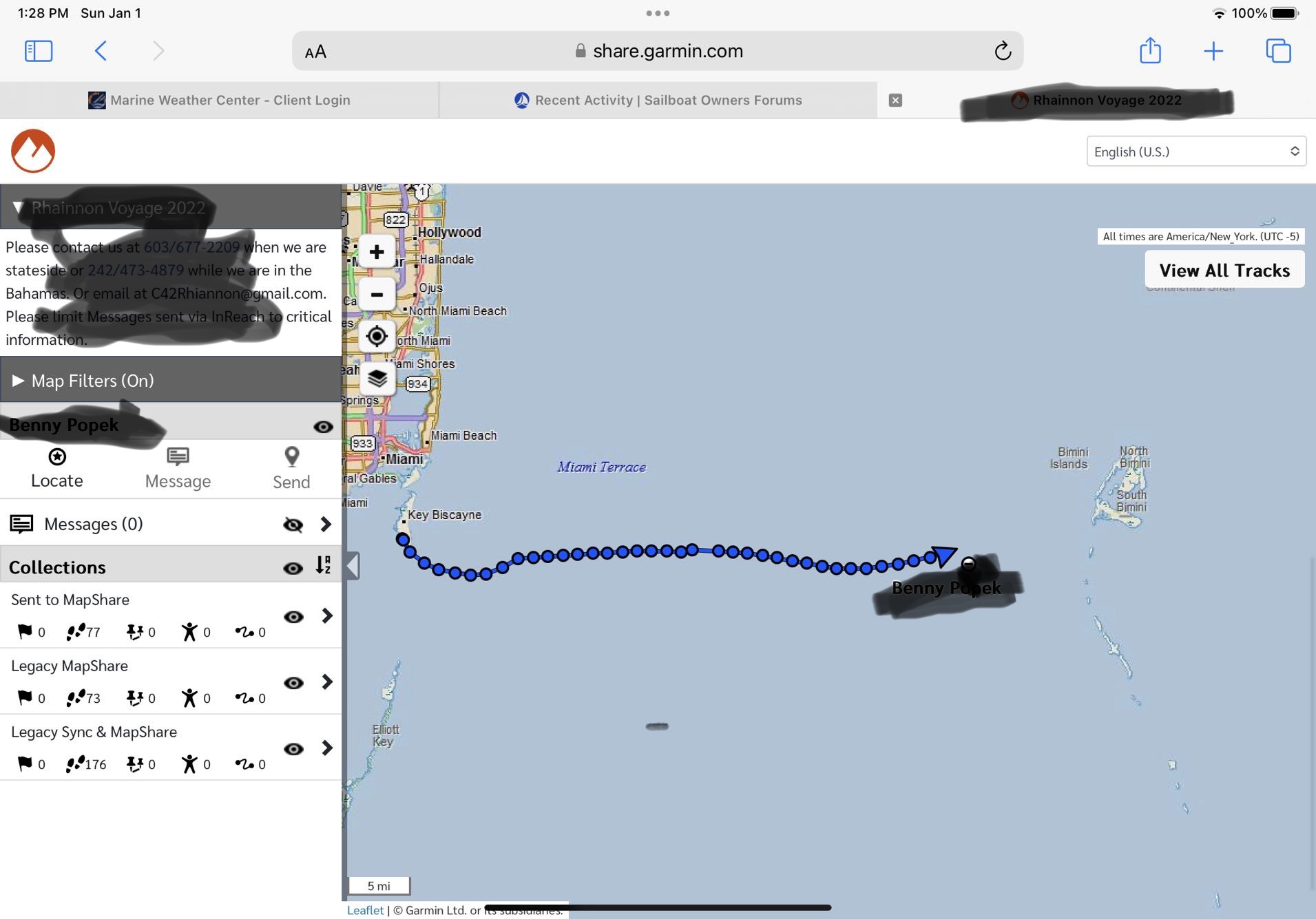Open the English (U.S.) language dropdown
The image size is (1316, 919).
1196,151
